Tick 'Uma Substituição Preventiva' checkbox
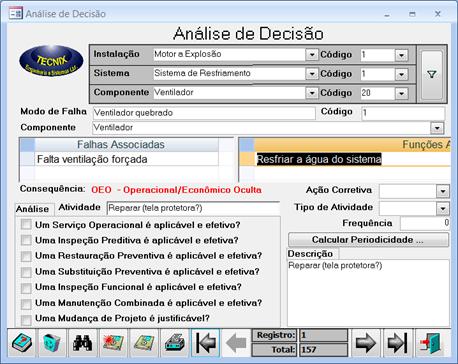 tap(26, 272)
